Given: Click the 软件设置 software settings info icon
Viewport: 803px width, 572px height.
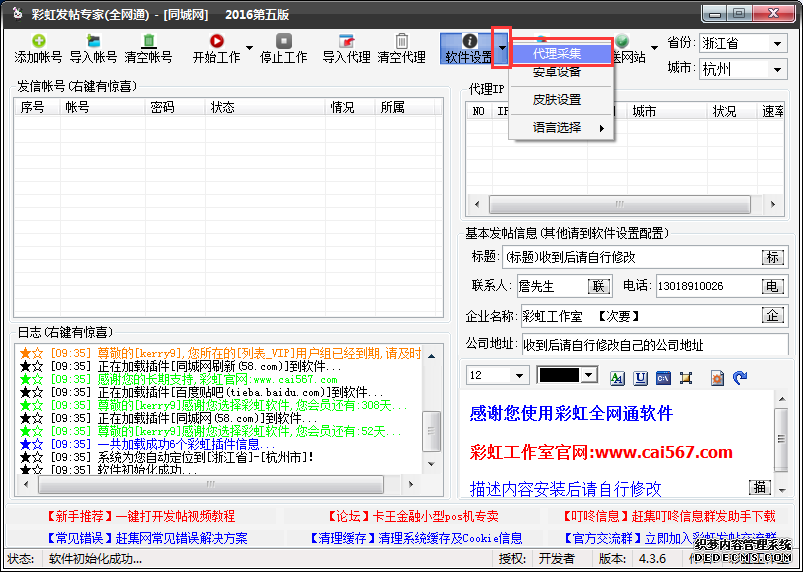Looking at the screenshot, I should [470, 41].
